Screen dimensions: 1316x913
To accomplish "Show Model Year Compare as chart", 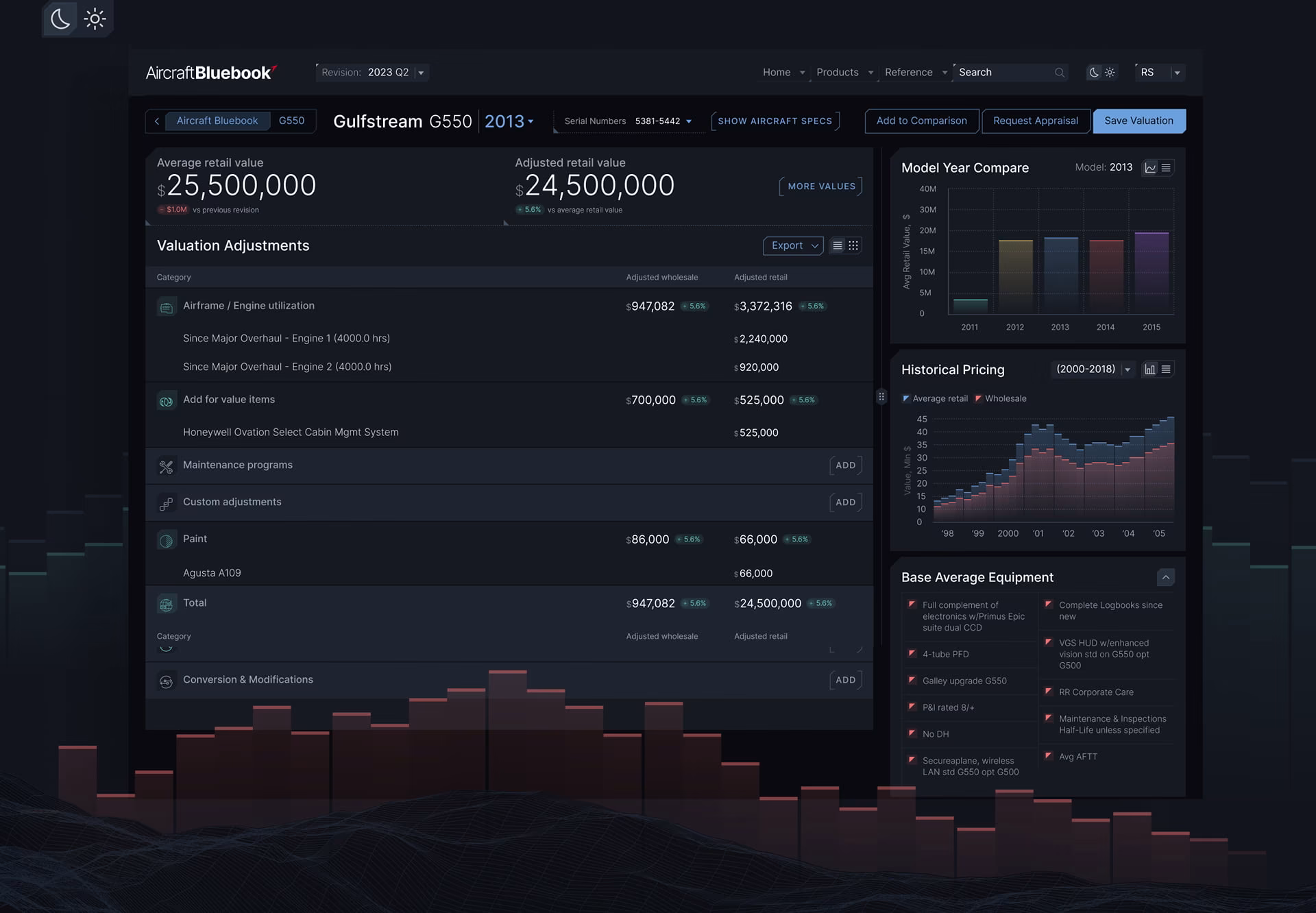I will (1150, 168).
